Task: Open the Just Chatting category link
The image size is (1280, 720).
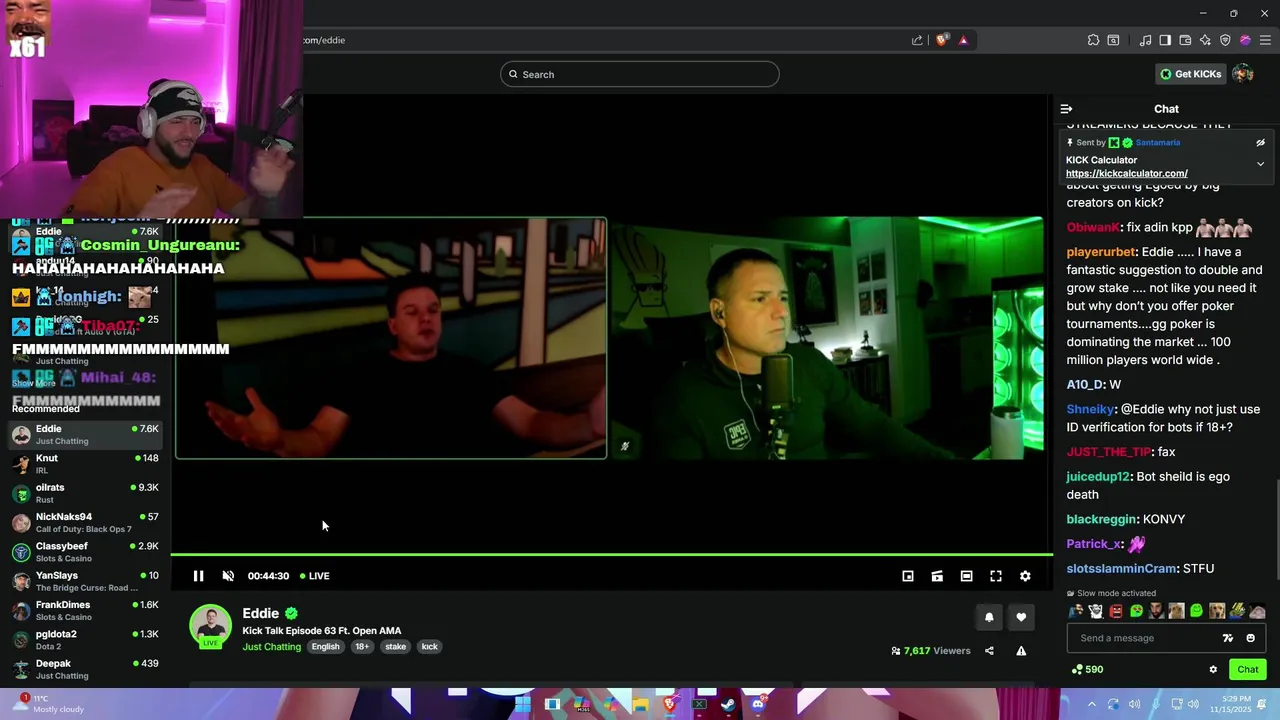Action: (x=271, y=647)
